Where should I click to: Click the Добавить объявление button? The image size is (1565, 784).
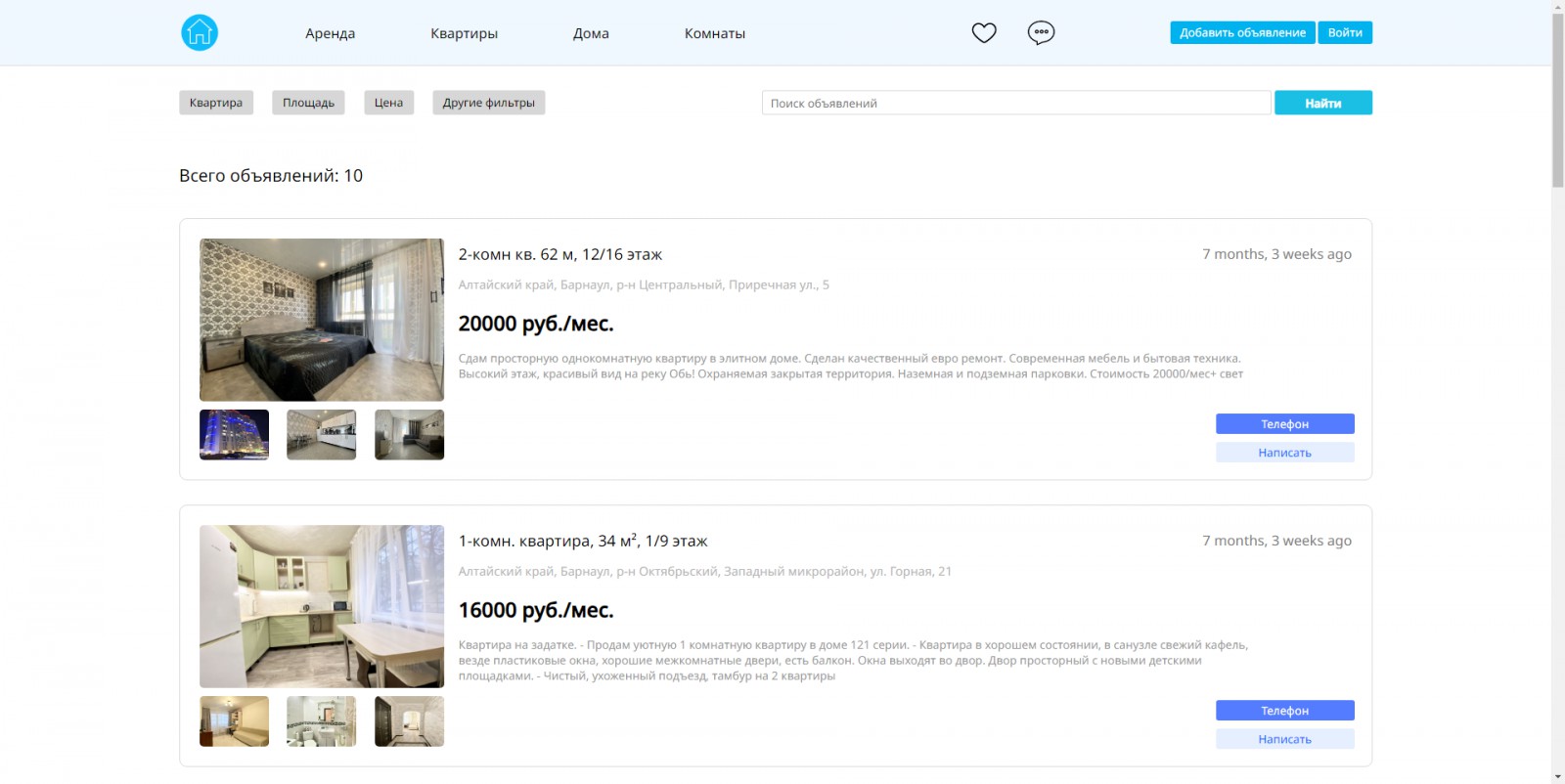1242,32
